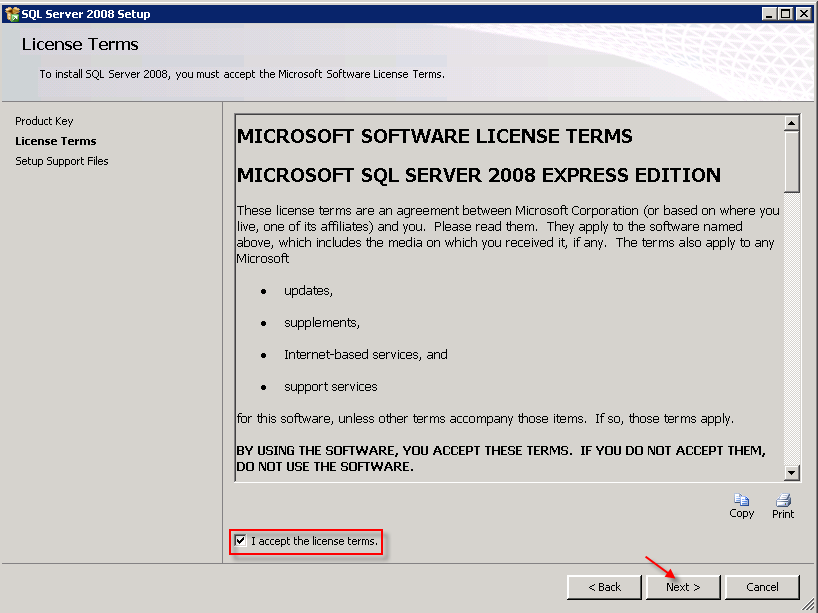Click the license text scrollbar thumb

click(791, 162)
